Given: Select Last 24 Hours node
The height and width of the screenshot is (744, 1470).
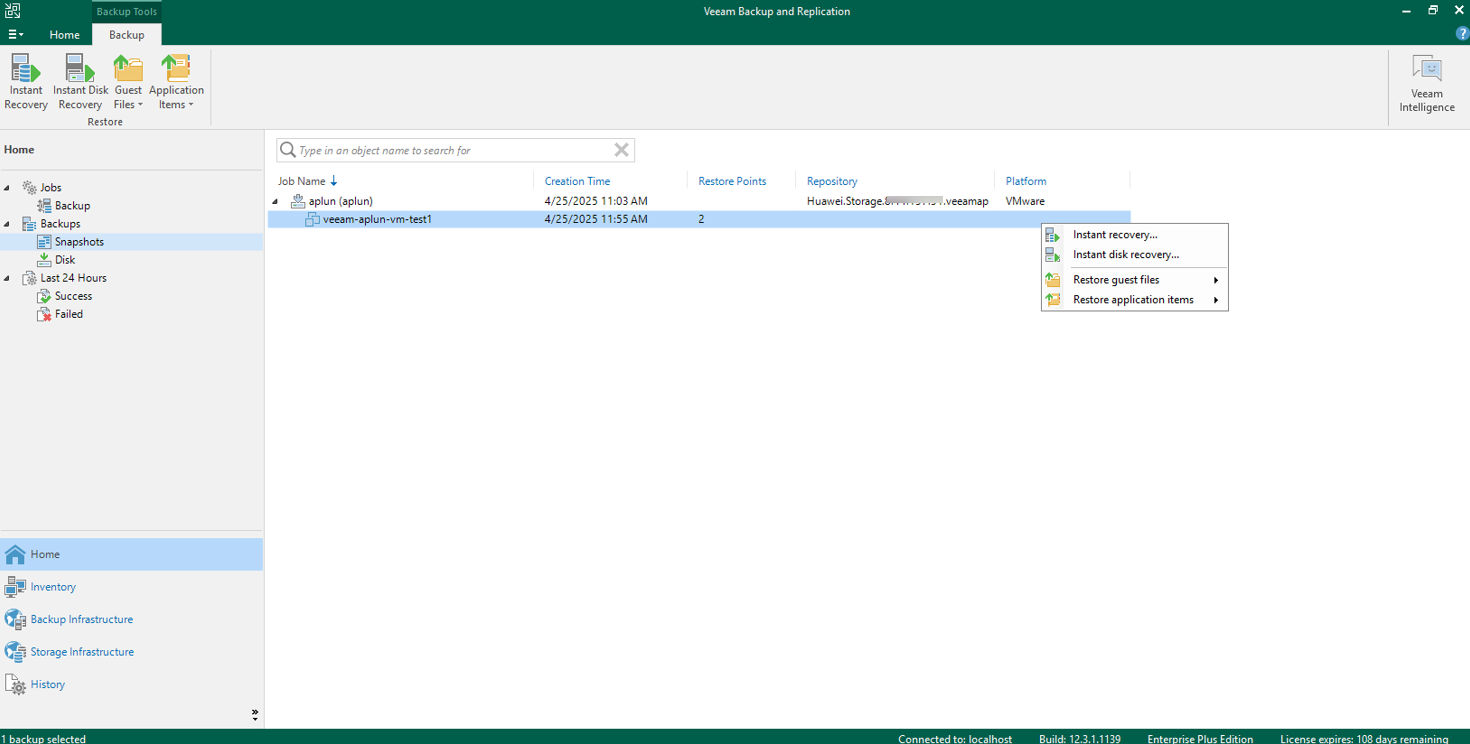Looking at the screenshot, I should click(73, 278).
